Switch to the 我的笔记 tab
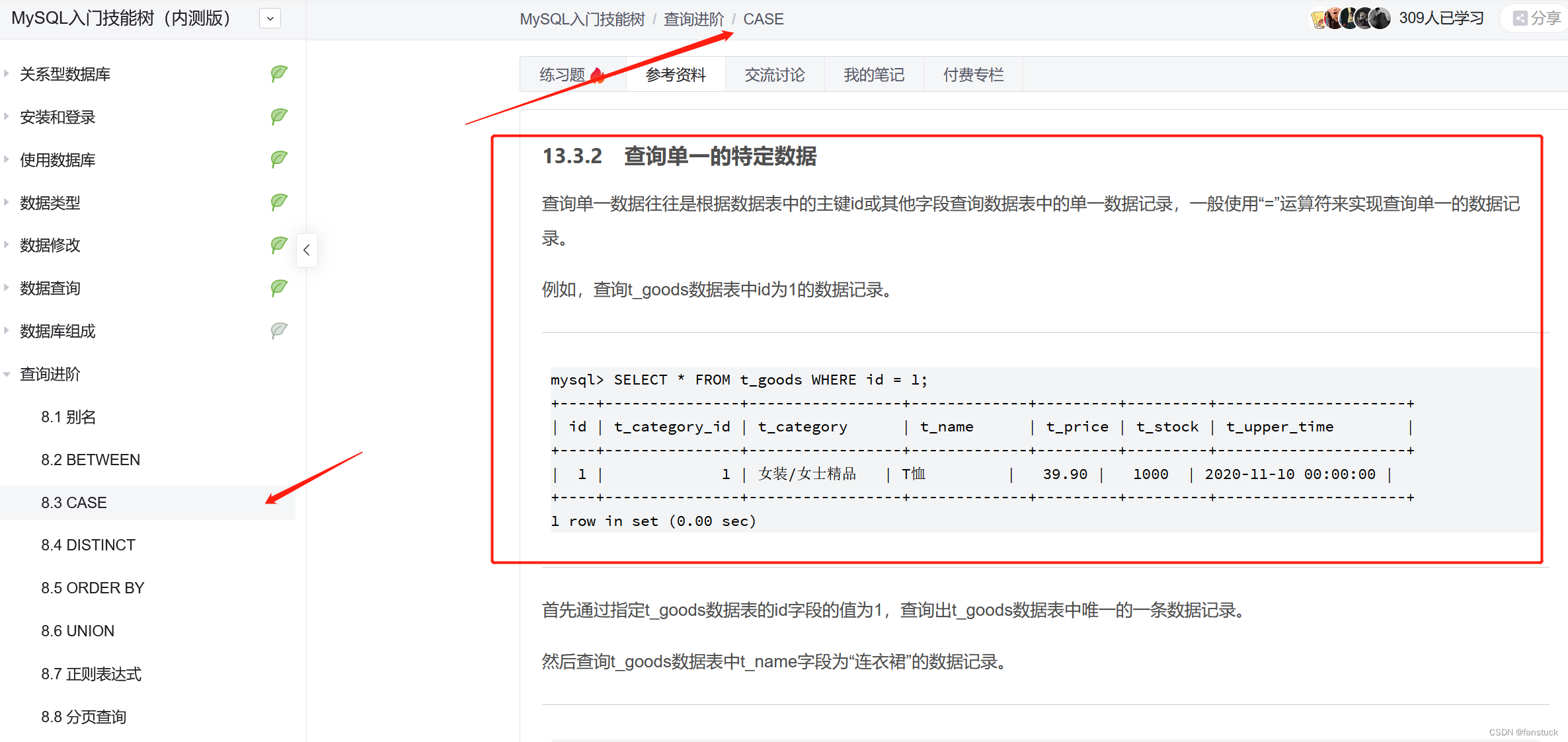The width and height of the screenshot is (1568, 742). click(x=874, y=75)
